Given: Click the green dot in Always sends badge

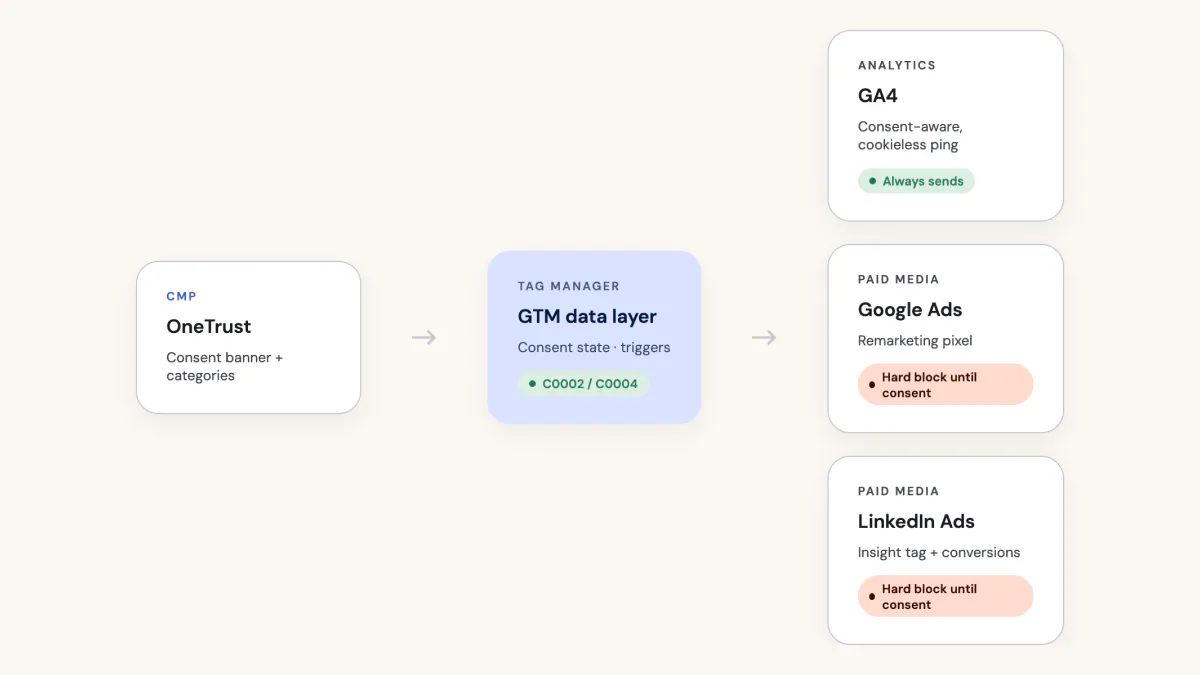Looking at the screenshot, I should (x=872, y=181).
